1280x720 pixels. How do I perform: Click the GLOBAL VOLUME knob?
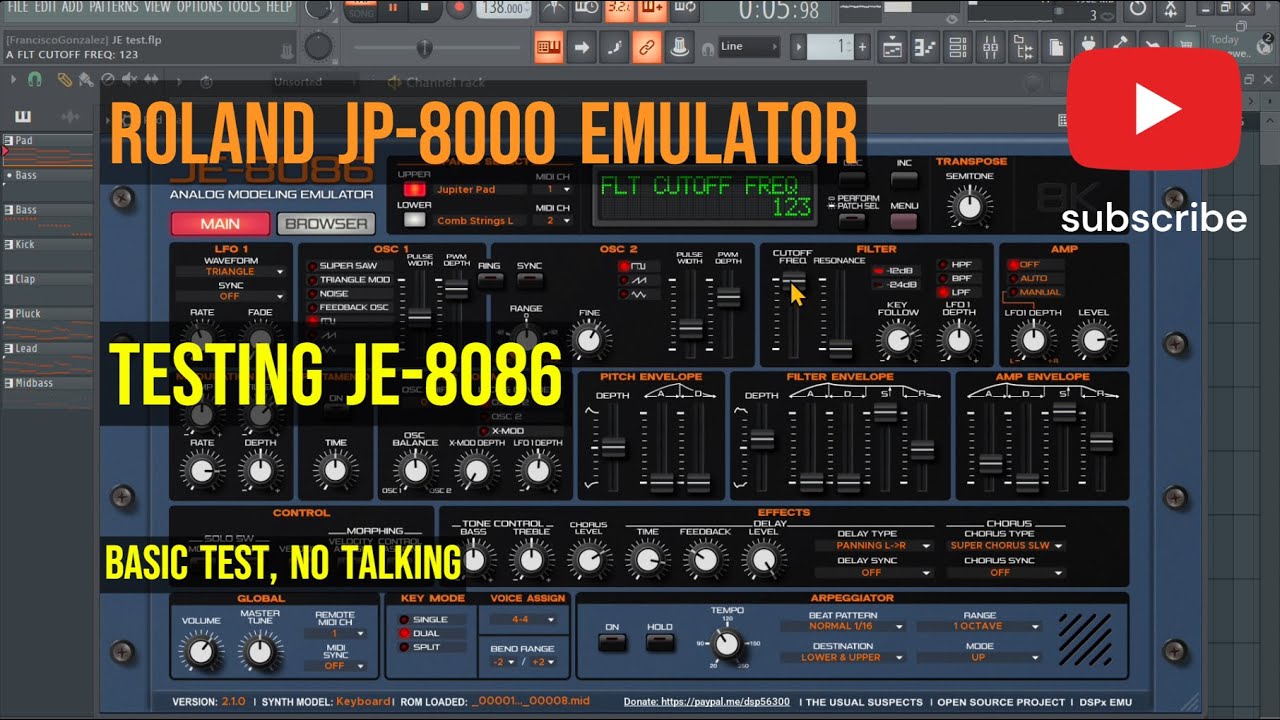pos(201,652)
